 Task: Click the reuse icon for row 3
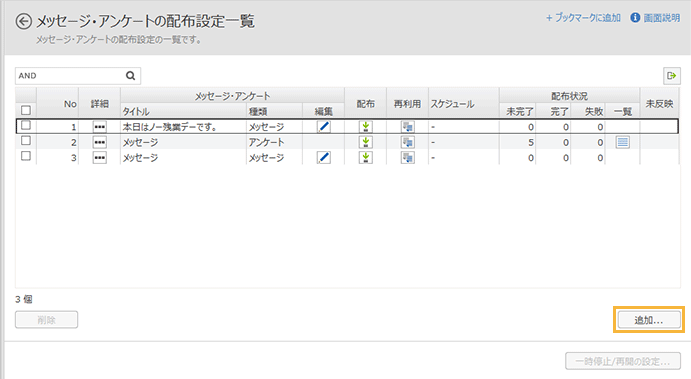pyautogui.click(x=408, y=158)
